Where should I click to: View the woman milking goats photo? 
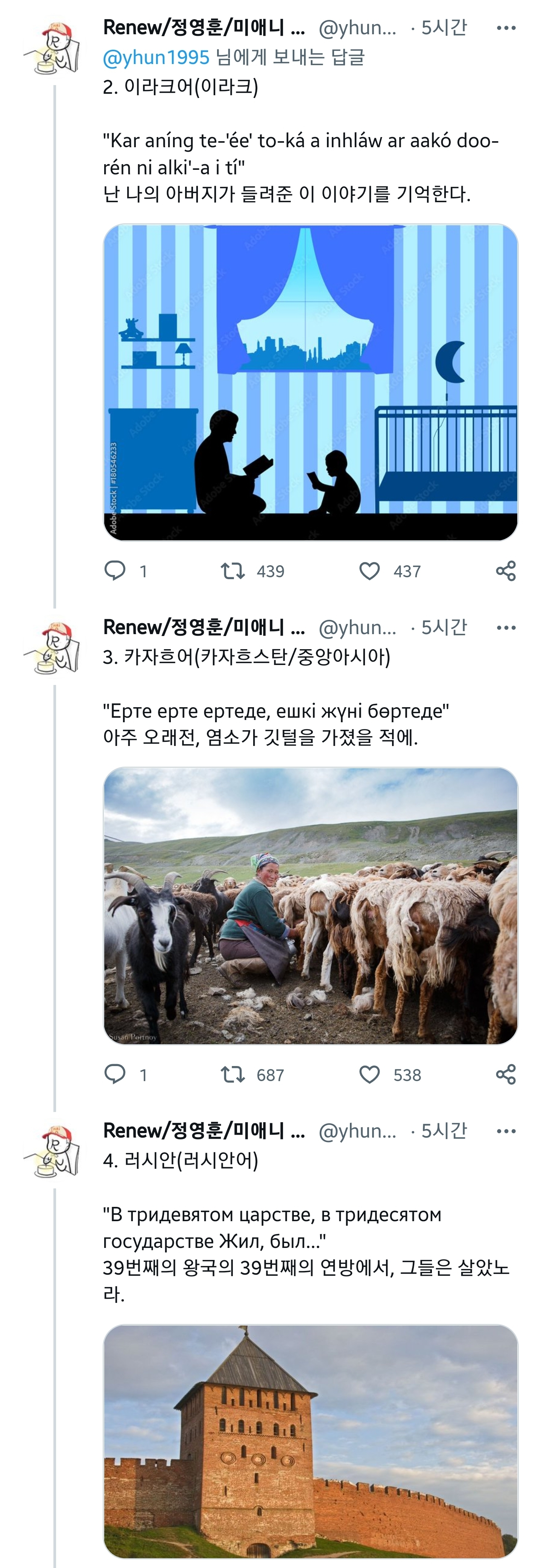(x=311, y=906)
